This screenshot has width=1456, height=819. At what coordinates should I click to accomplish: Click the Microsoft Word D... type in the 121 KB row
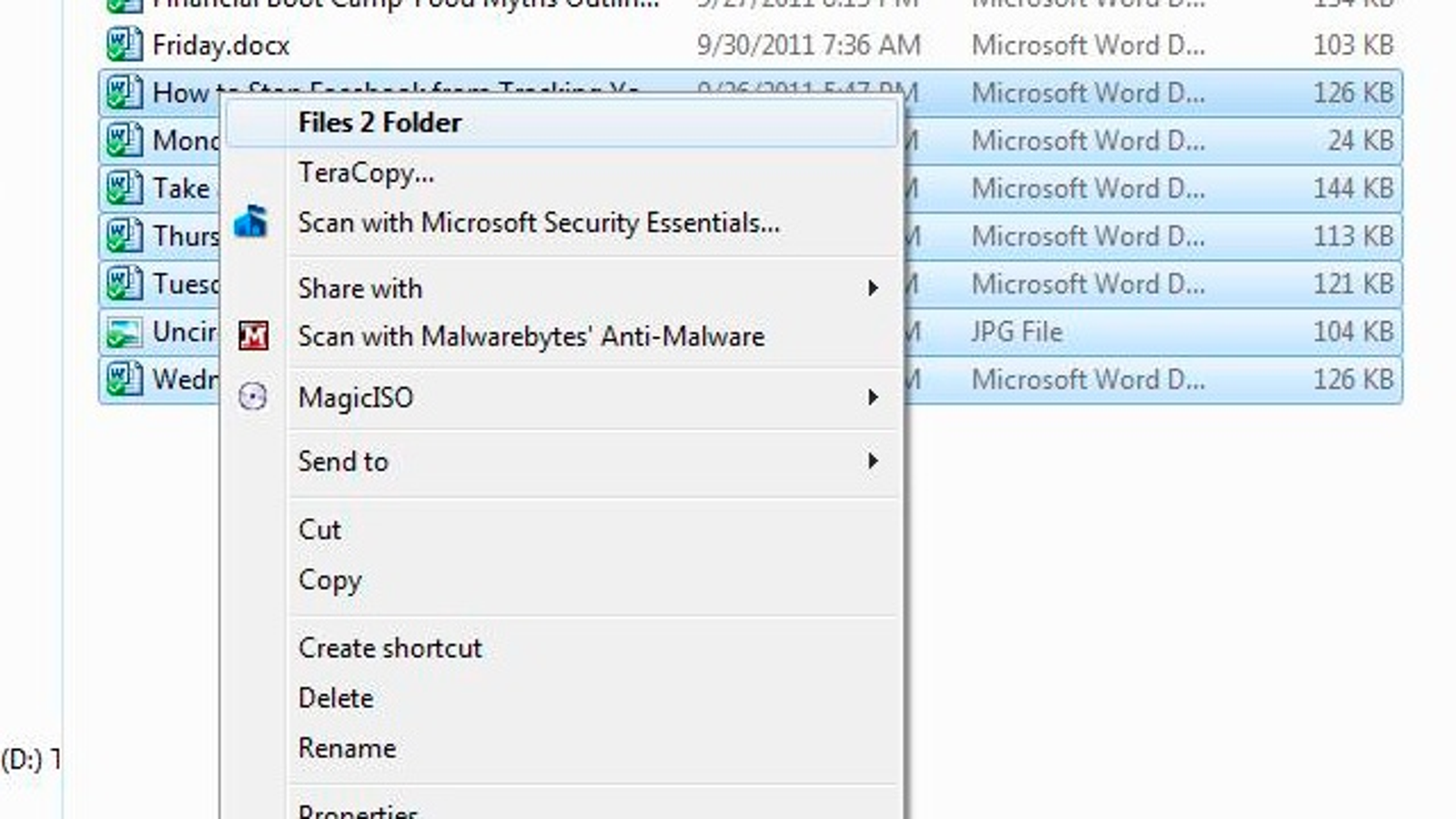1088,283
